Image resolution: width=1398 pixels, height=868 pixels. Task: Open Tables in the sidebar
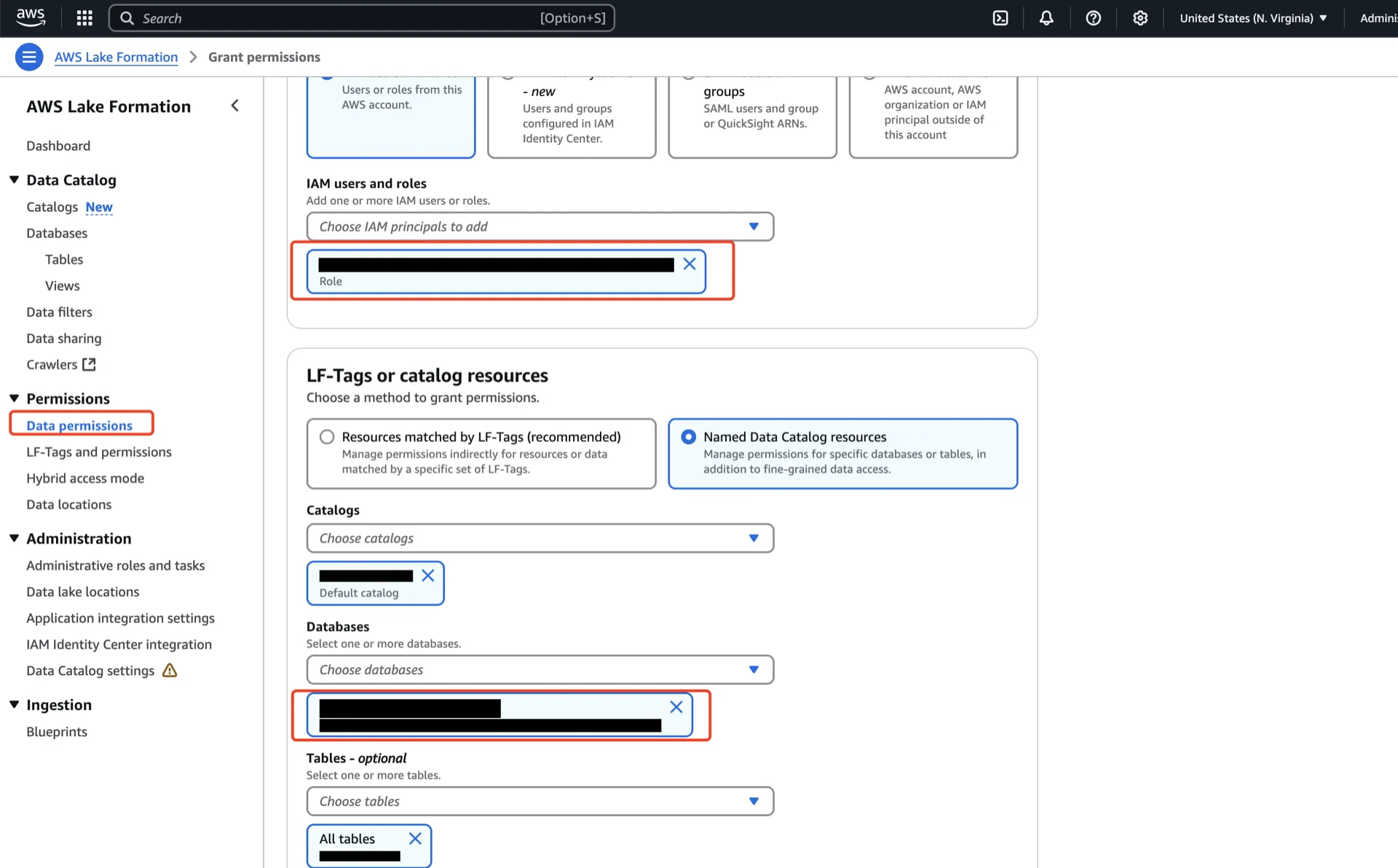[64, 259]
